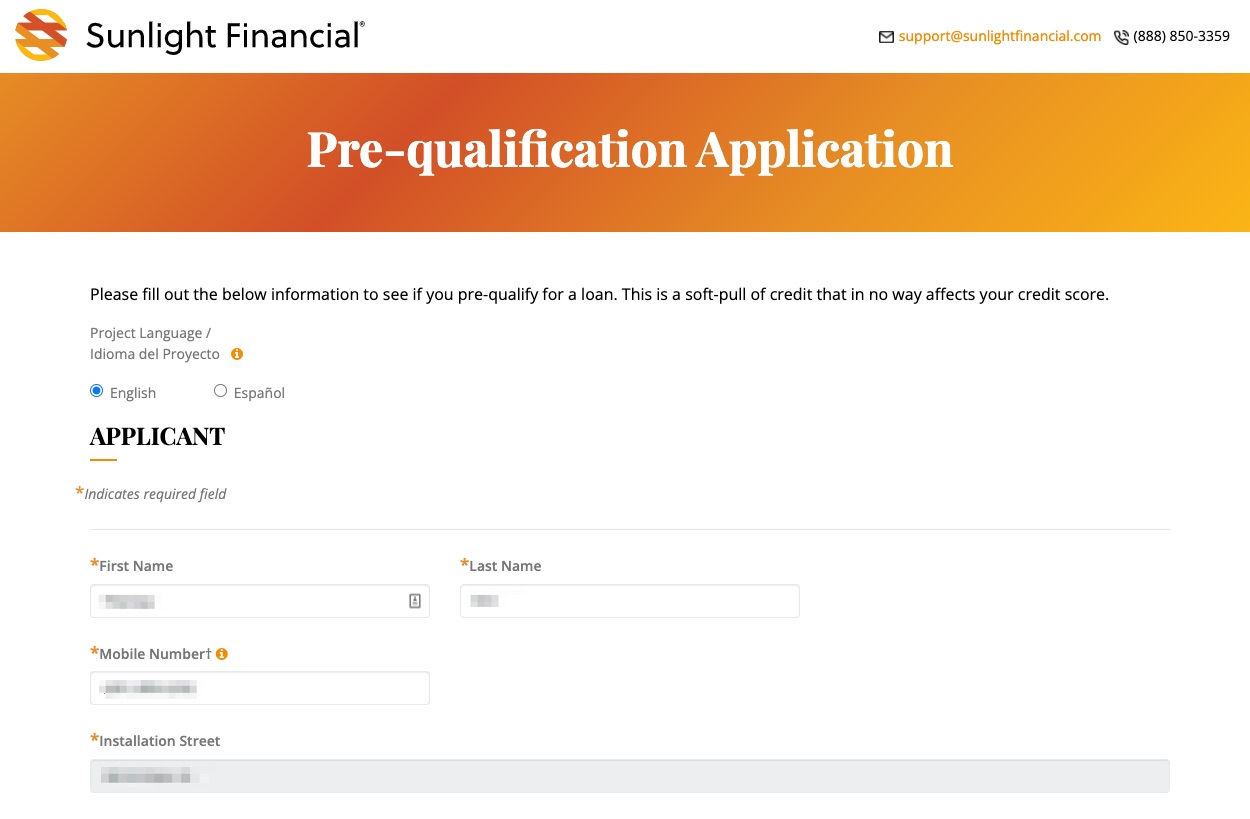Click the (888) 850-3359 phone number

[x=1181, y=36]
